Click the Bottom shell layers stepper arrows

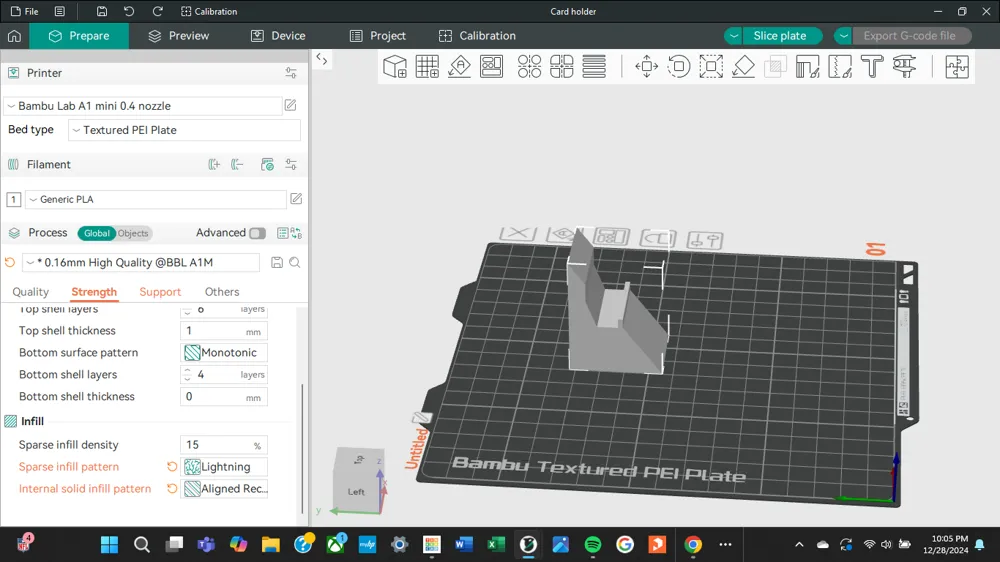(187, 374)
